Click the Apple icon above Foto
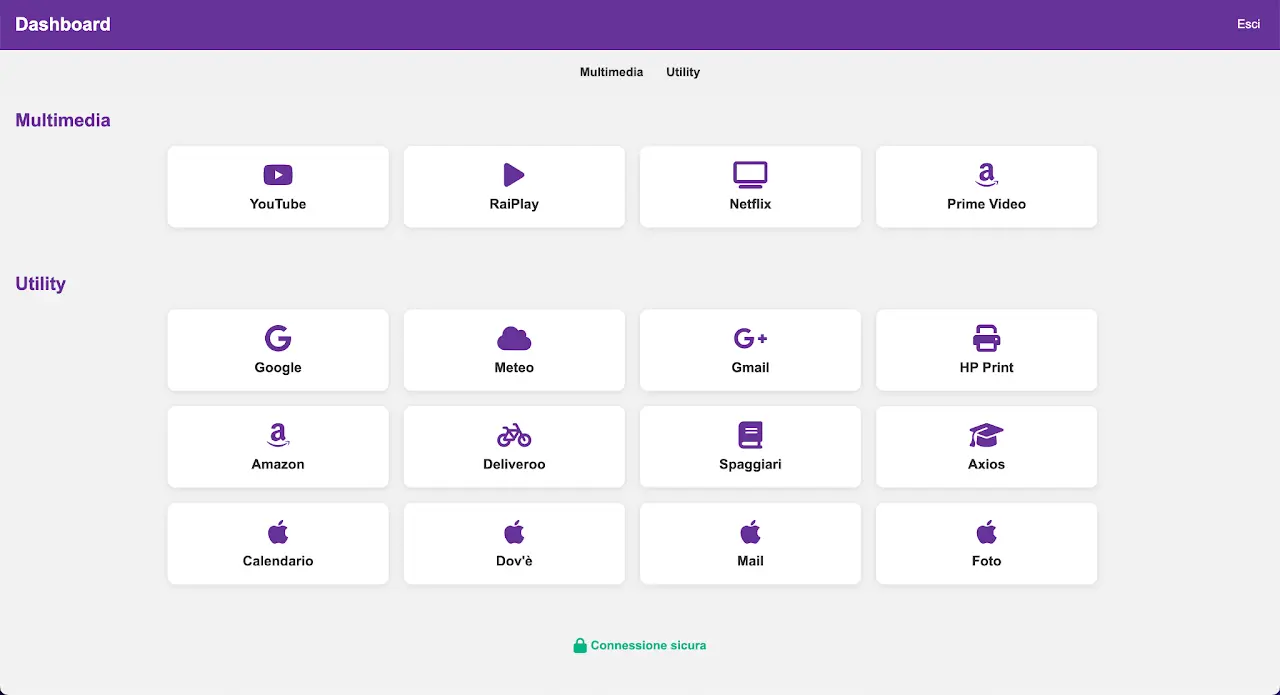This screenshot has height=695, width=1280. [x=987, y=531]
